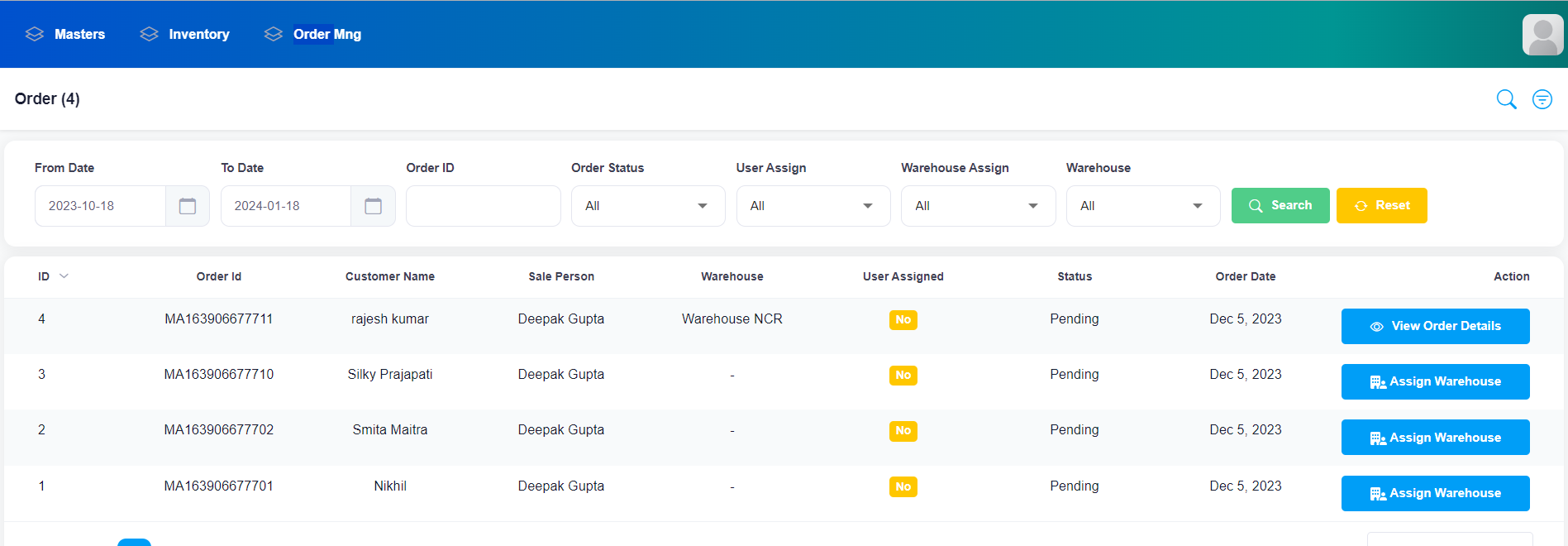Viewport: 1568px width, 546px height.
Task: View Order Details for rajesh kumar
Action: 1435,326
